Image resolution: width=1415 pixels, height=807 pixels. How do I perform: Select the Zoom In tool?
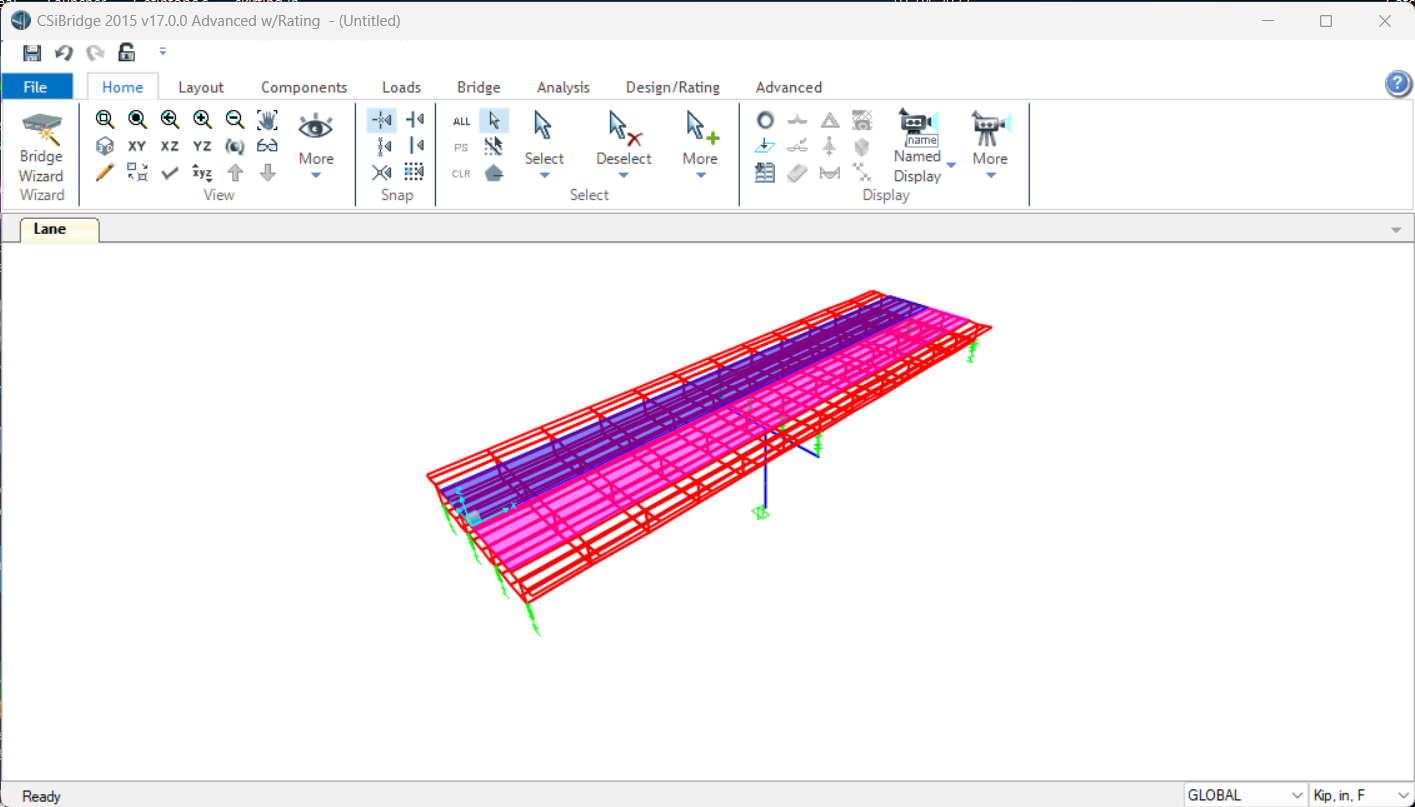[x=202, y=119]
